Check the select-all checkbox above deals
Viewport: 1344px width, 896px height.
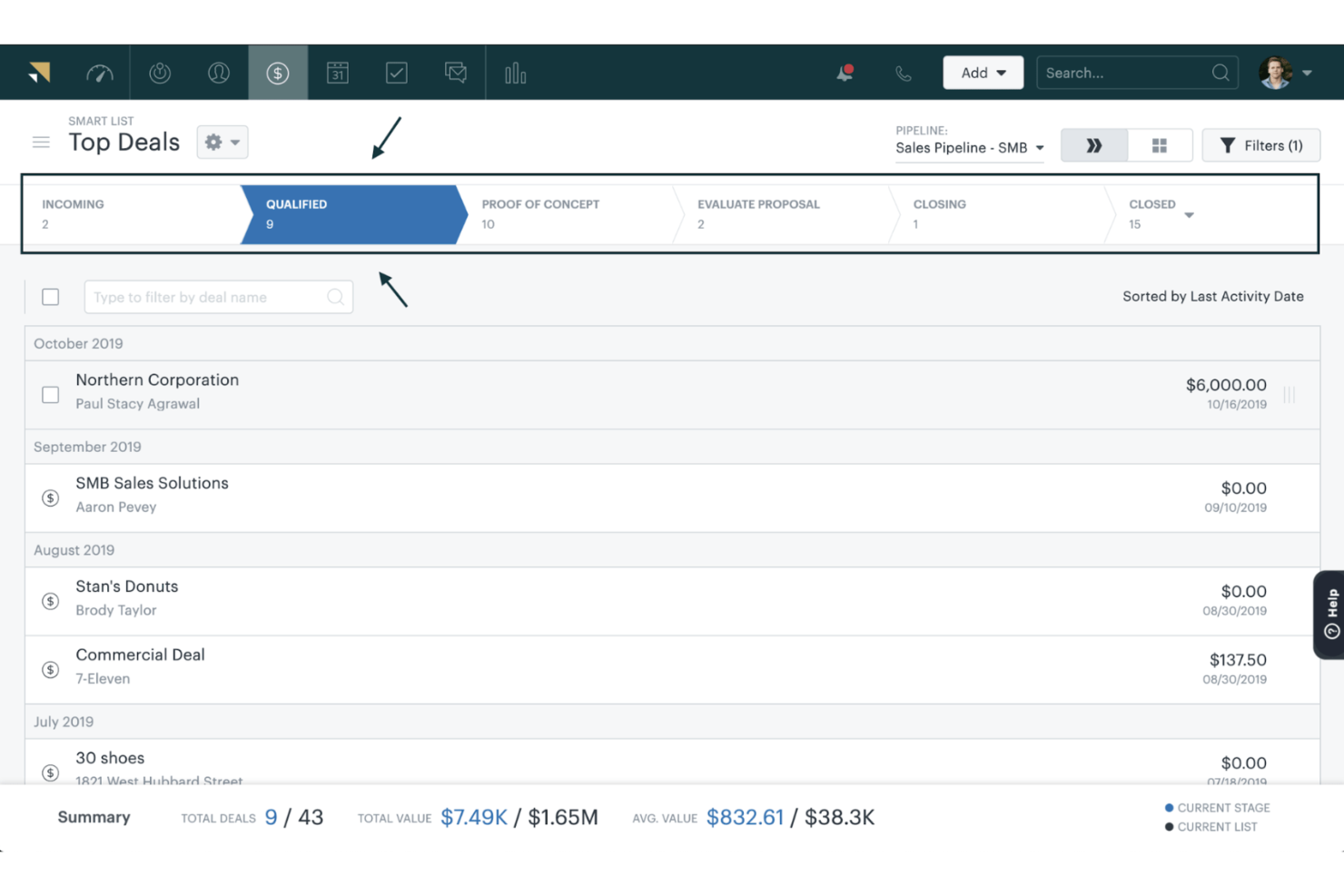tap(50, 297)
